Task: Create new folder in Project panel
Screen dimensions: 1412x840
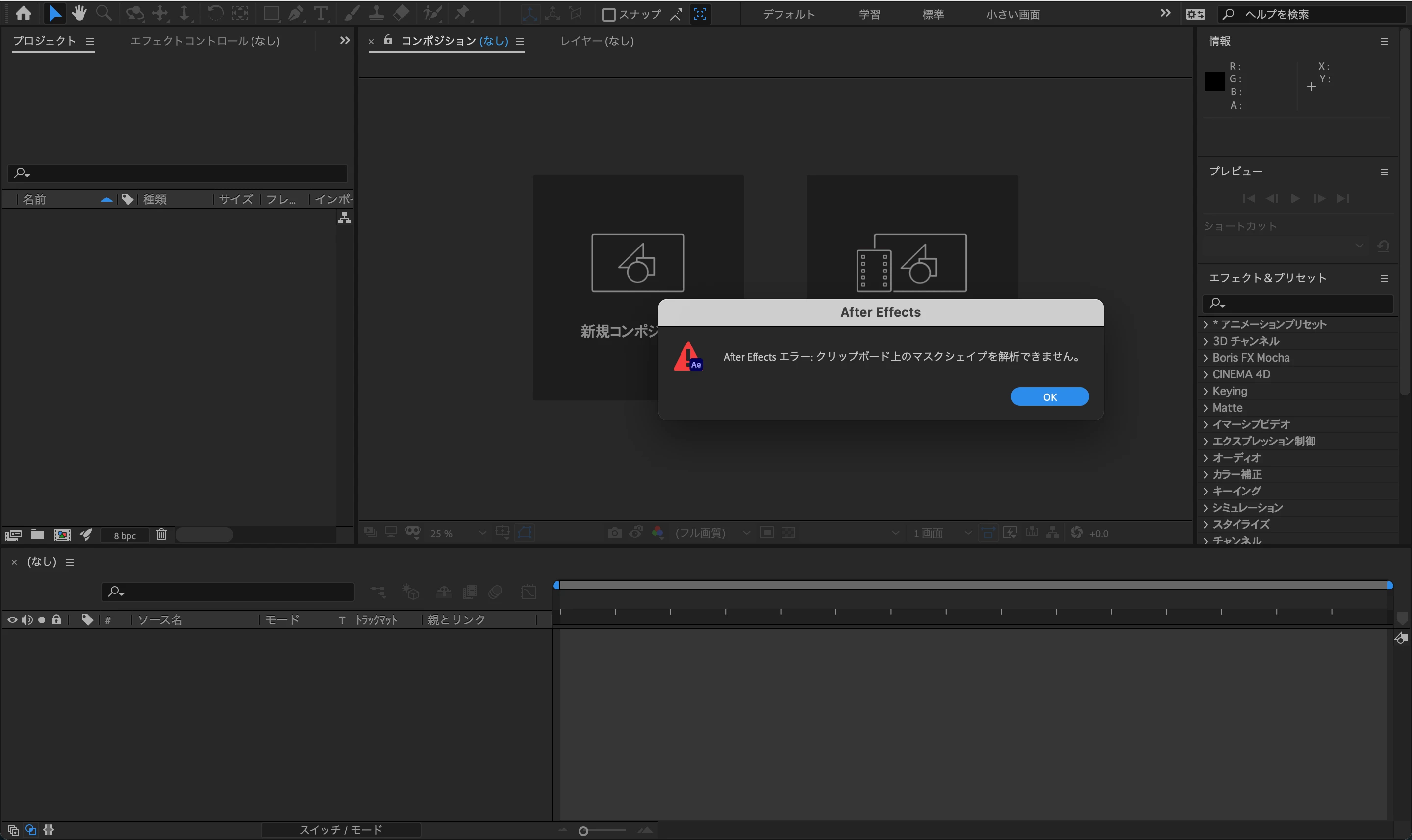Action: coord(37,534)
